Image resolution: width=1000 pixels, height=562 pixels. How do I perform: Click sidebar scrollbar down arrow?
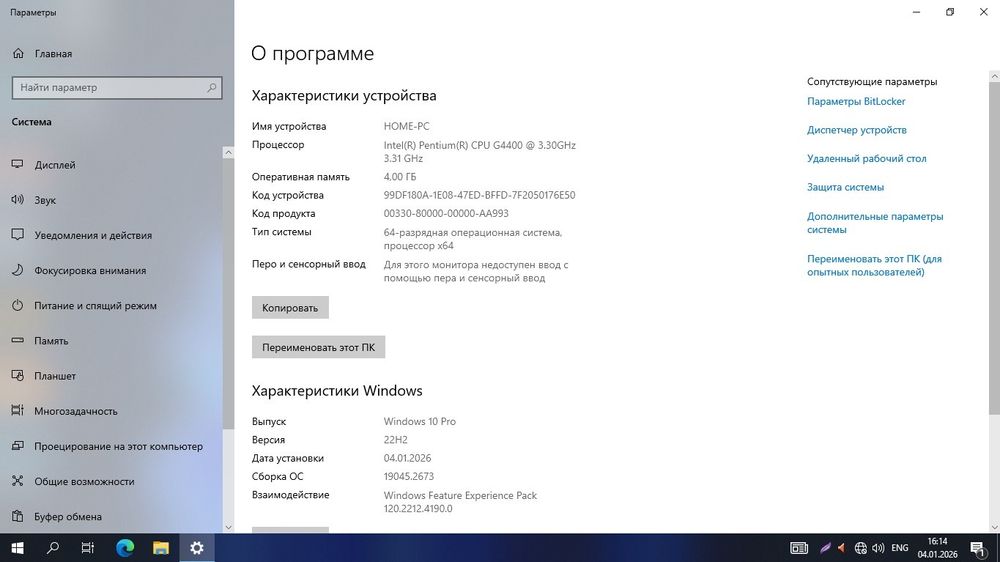click(x=228, y=528)
